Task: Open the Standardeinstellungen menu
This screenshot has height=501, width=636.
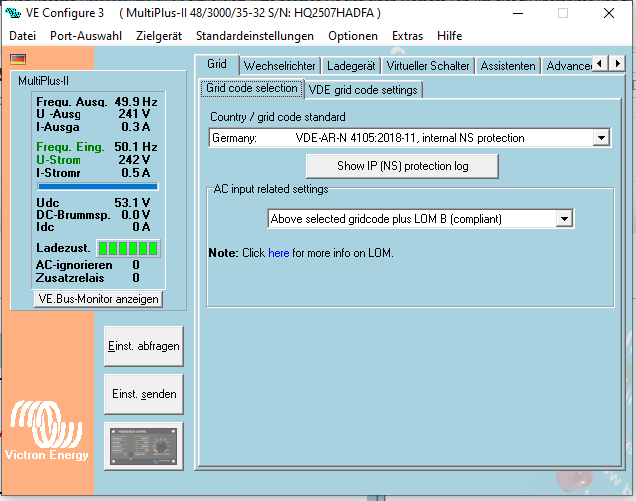Action: click(x=255, y=36)
